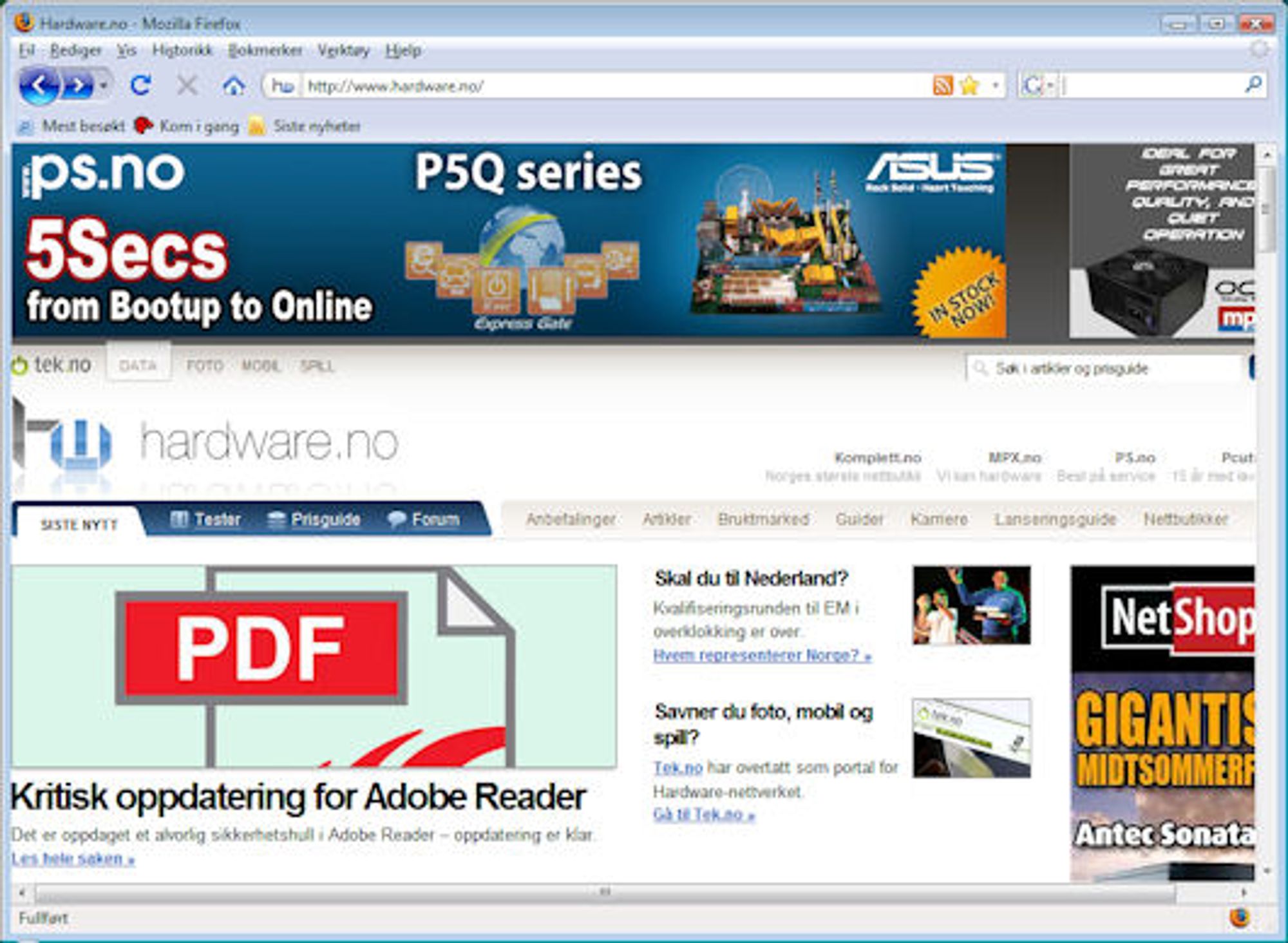This screenshot has width=1288, height=943.
Task: Open the Tester section
Action: click(x=205, y=519)
